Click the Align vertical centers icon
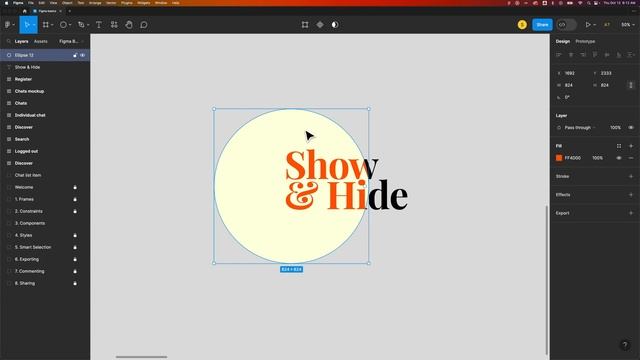 607,55
